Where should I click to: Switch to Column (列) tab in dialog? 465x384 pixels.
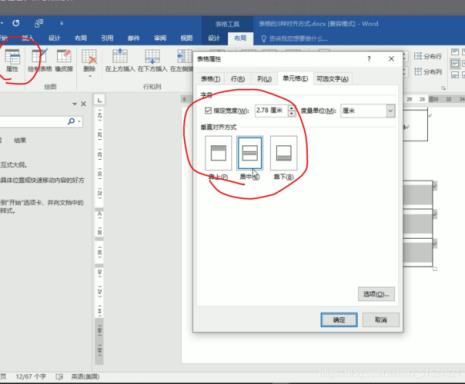coord(264,79)
